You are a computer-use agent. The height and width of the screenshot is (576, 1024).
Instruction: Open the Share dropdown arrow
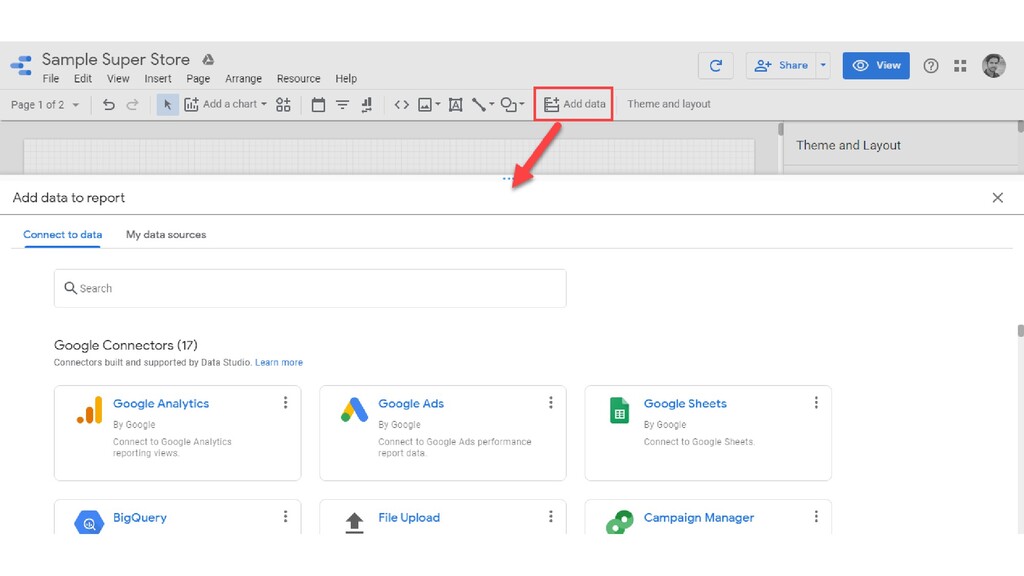click(823, 65)
